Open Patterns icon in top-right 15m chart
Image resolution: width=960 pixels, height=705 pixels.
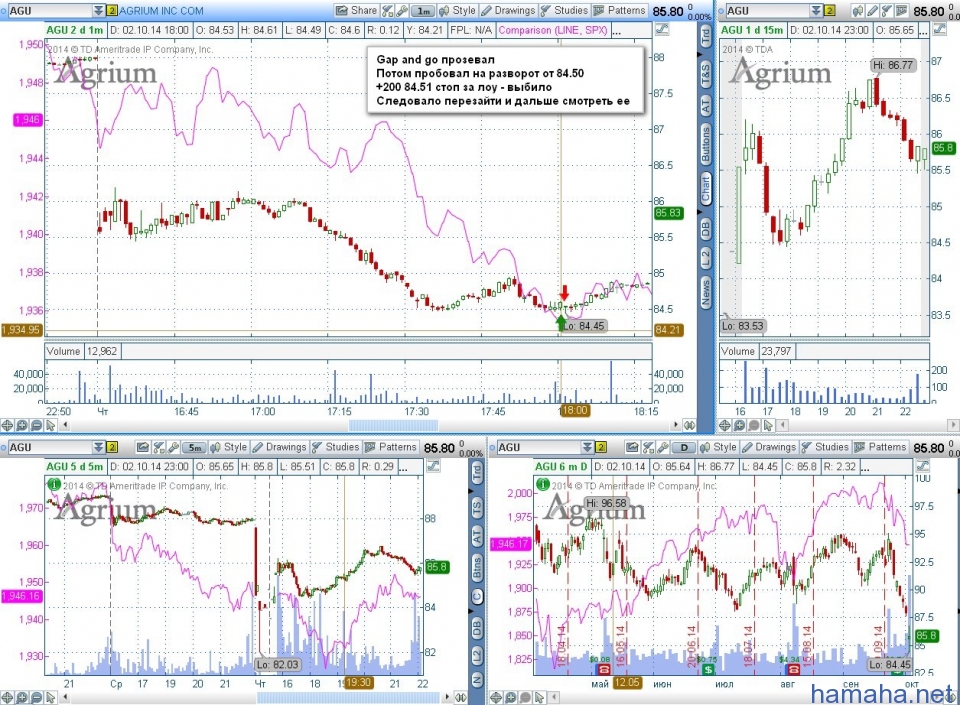pyautogui.click(x=901, y=10)
